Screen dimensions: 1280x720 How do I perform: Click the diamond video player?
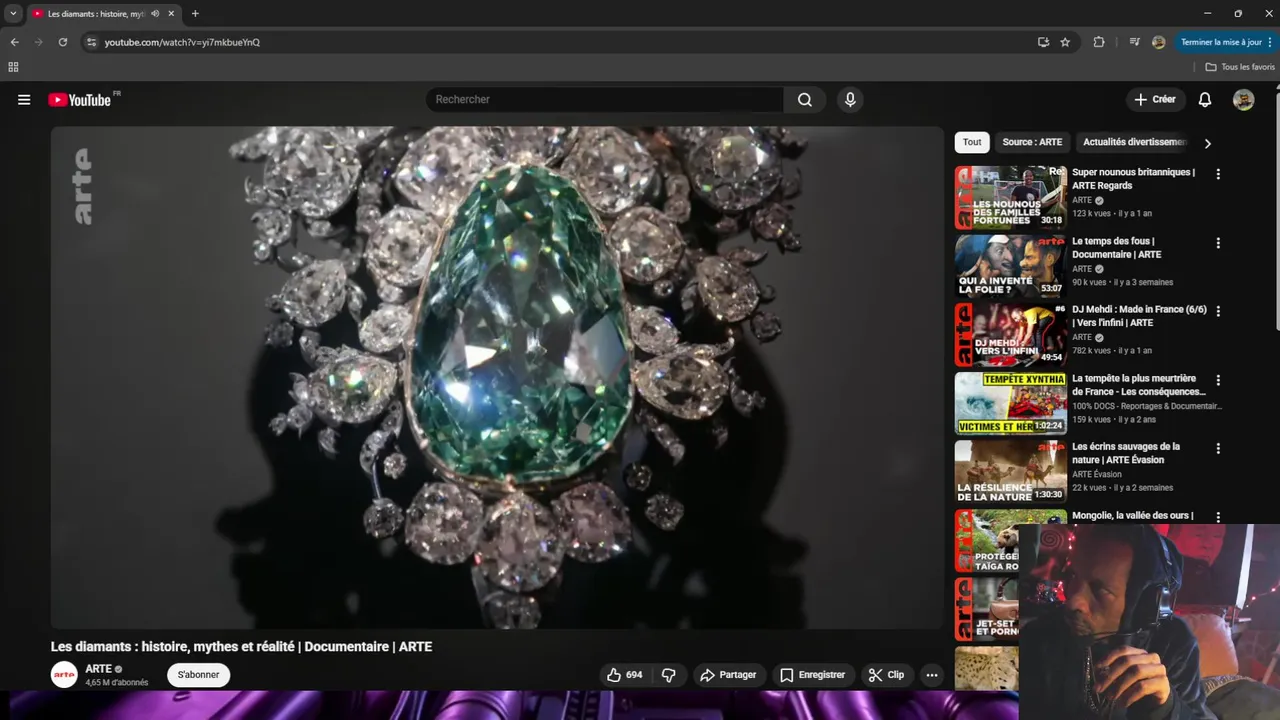coord(497,377)
